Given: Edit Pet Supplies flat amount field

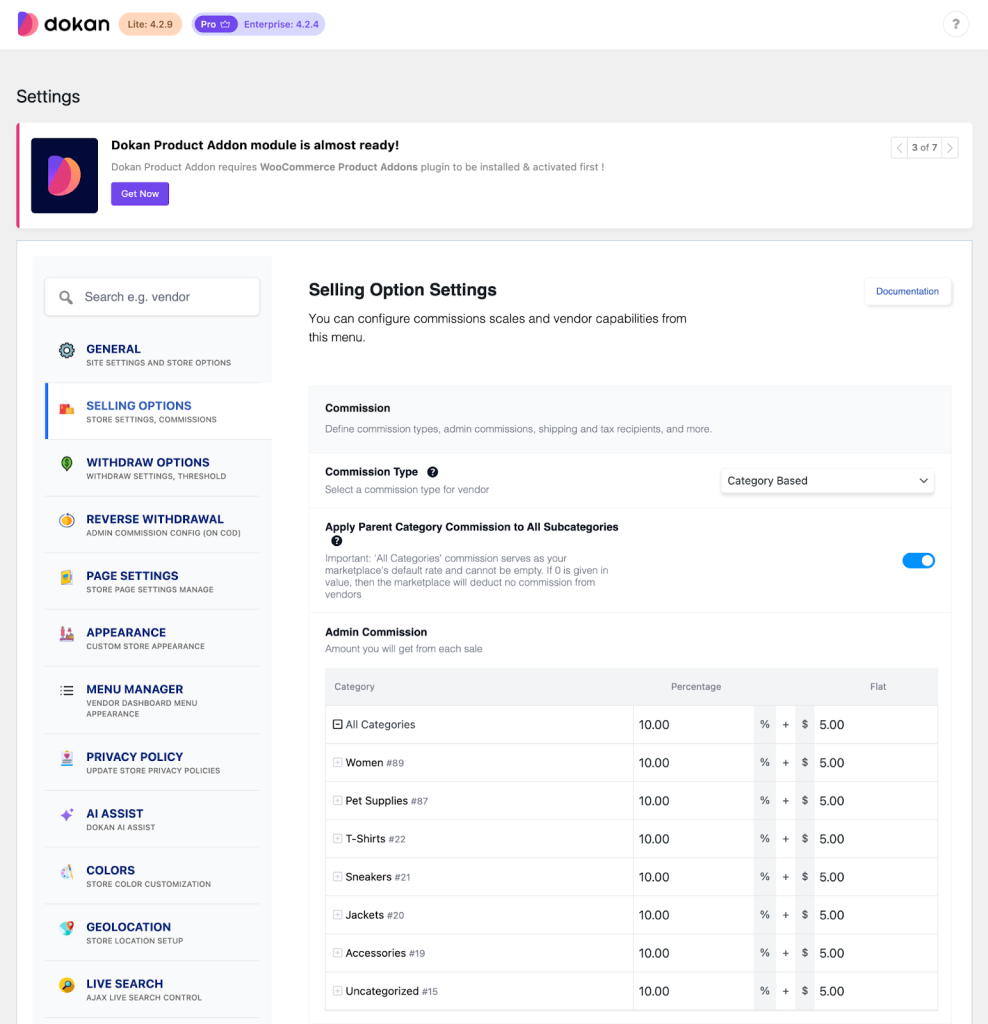Looking at the screenshot, I should [x=875, y=801].
